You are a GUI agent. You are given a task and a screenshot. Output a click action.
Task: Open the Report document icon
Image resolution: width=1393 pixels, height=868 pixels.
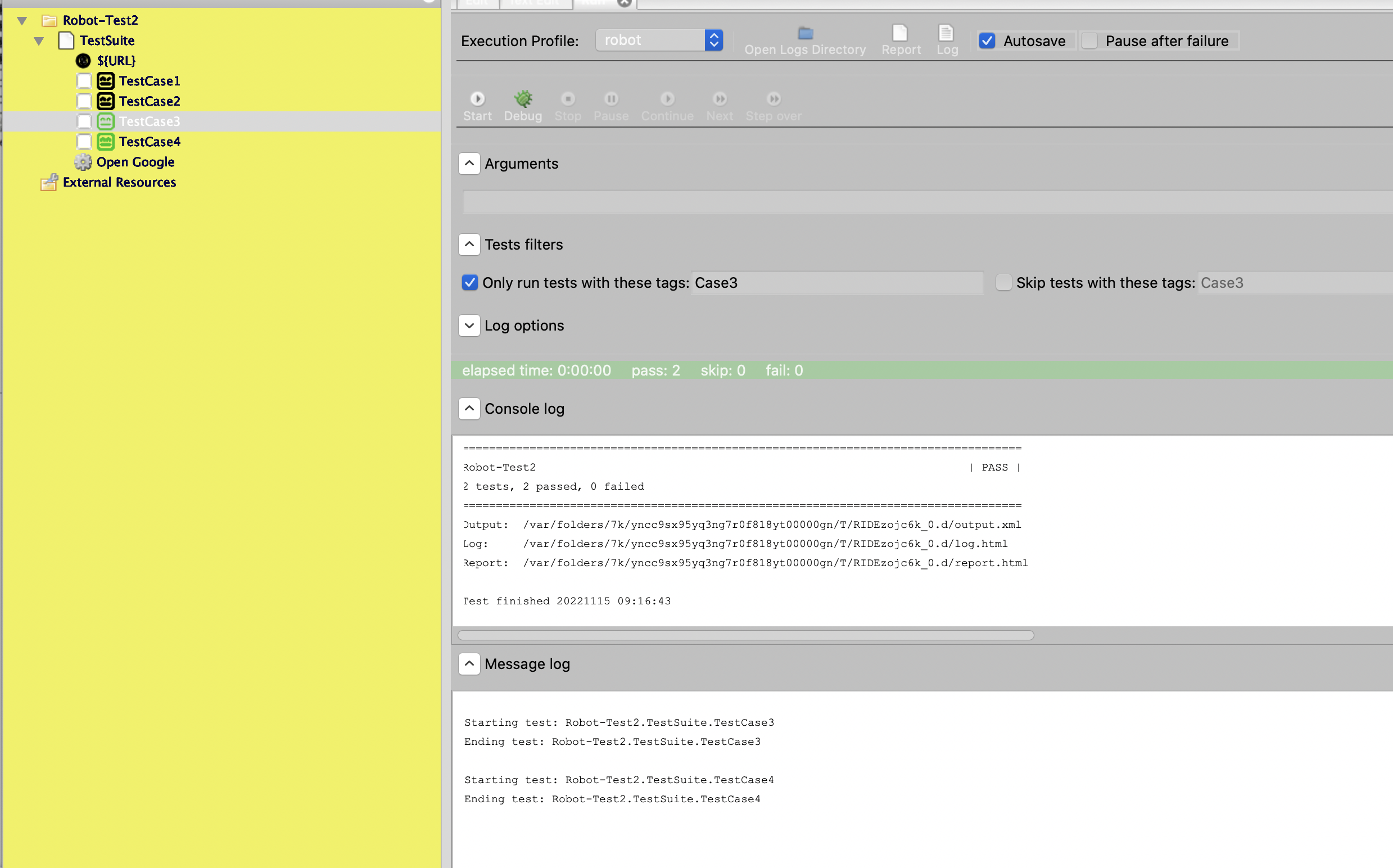[900, 33]
